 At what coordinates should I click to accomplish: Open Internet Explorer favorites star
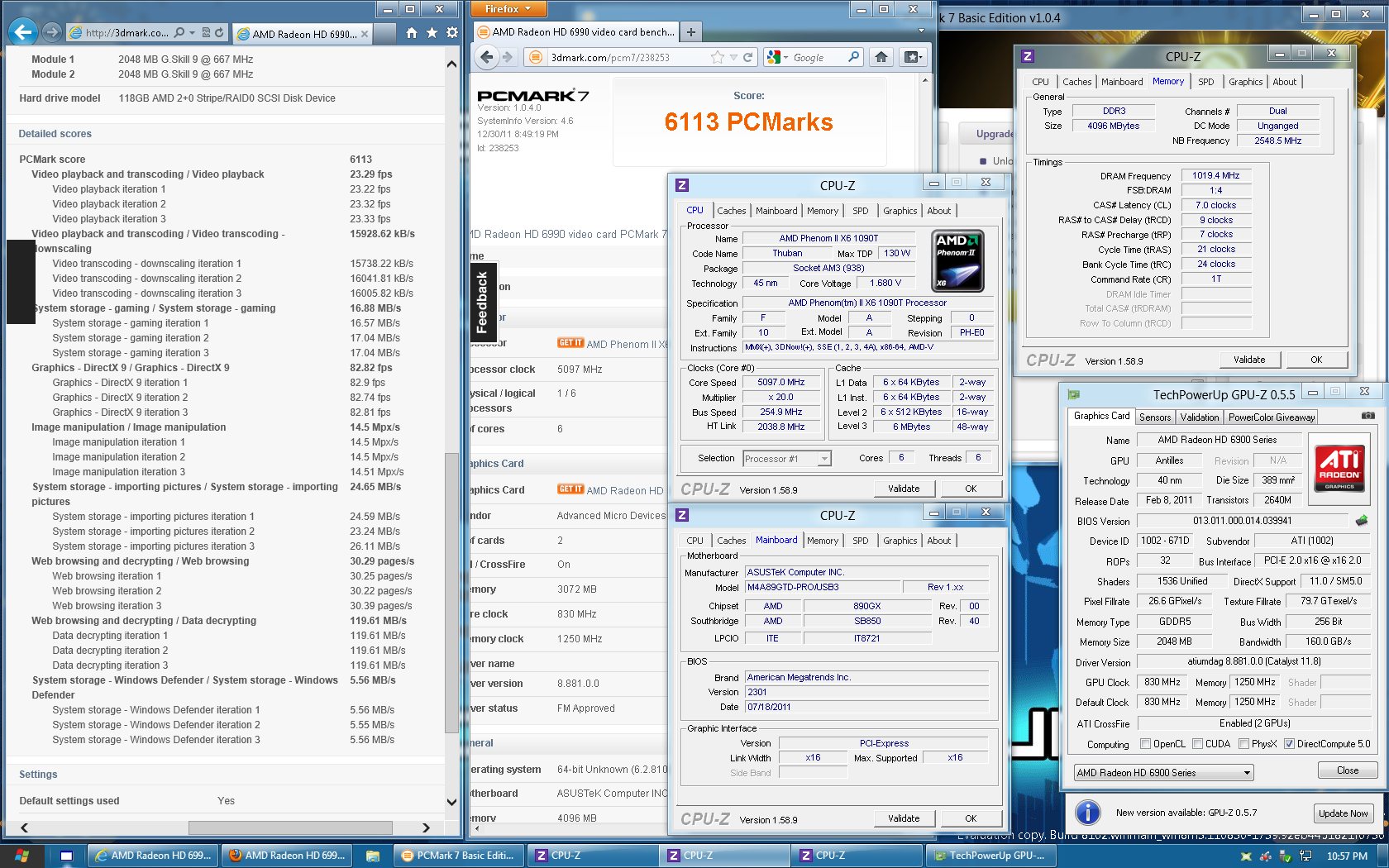coord(432,33)
